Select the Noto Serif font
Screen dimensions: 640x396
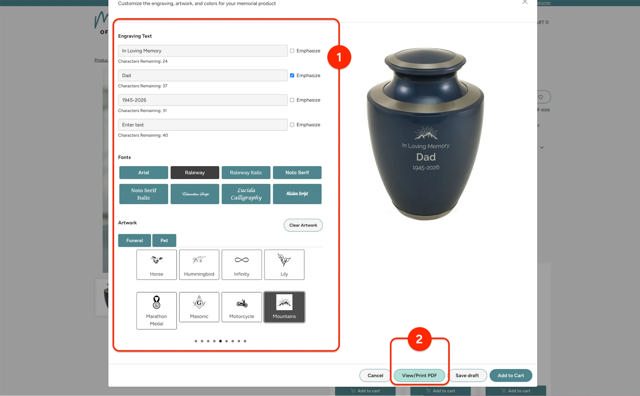tap(297, 172)
